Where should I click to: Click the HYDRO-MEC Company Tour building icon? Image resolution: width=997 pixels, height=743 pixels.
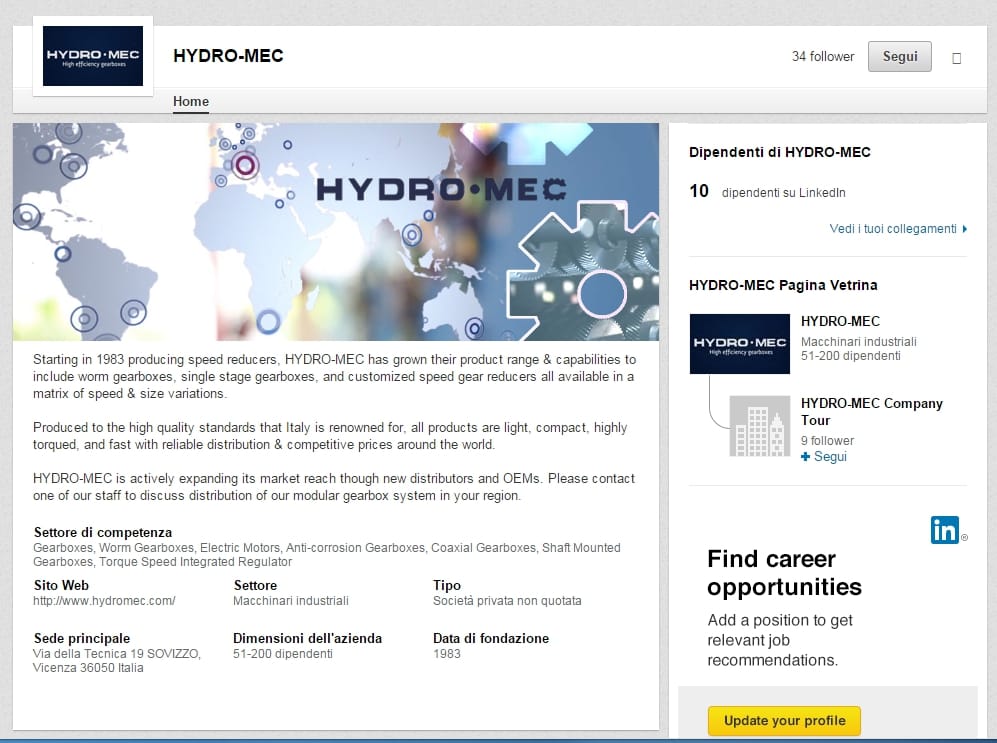(759, 426)
